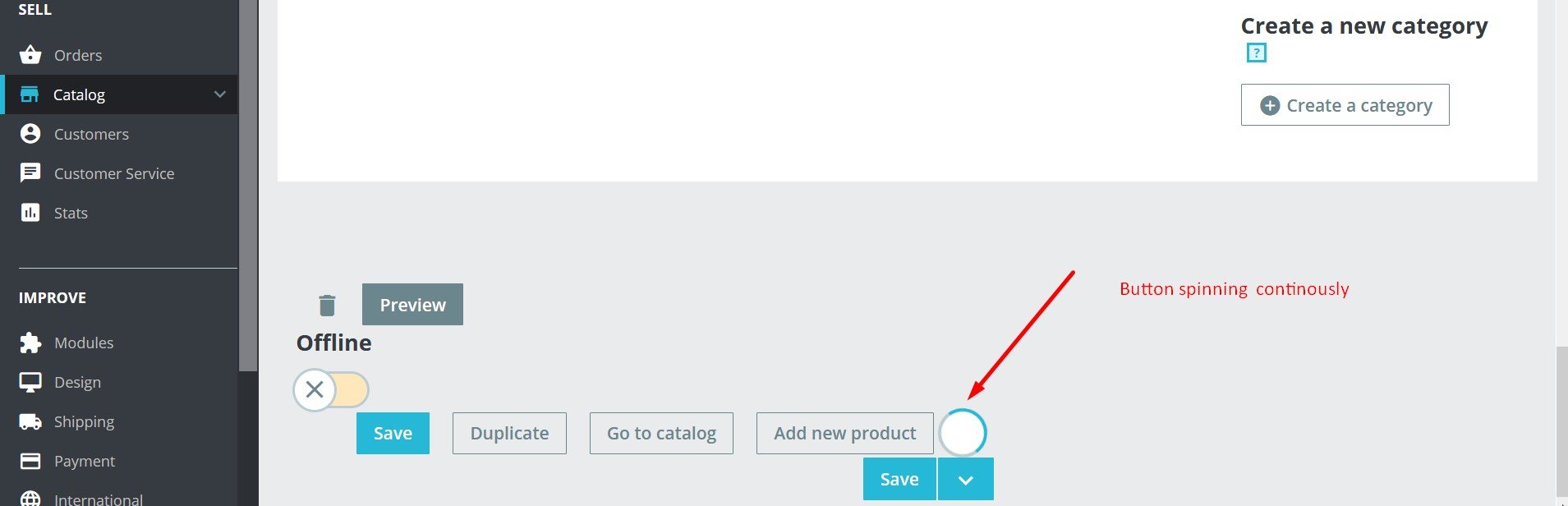Click the Orders basket icon

pos(30,55)
